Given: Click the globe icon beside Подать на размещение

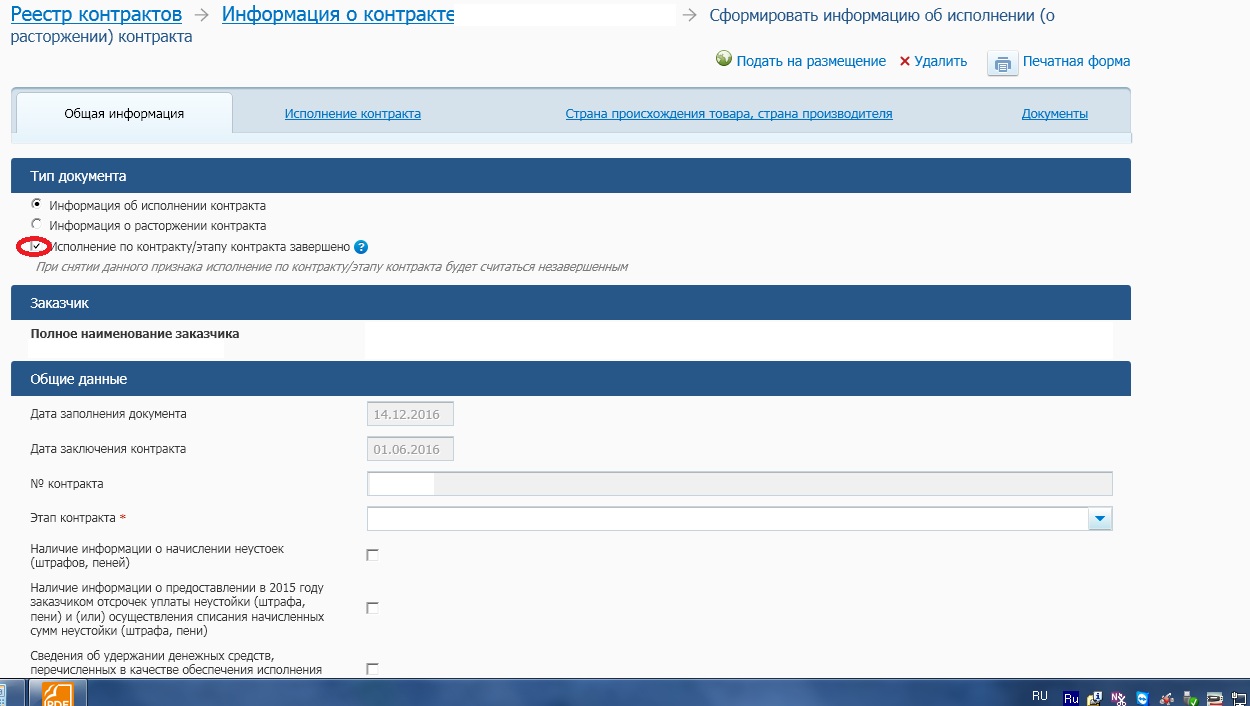Looking at the screenshot, I should (x=724, y=60).
